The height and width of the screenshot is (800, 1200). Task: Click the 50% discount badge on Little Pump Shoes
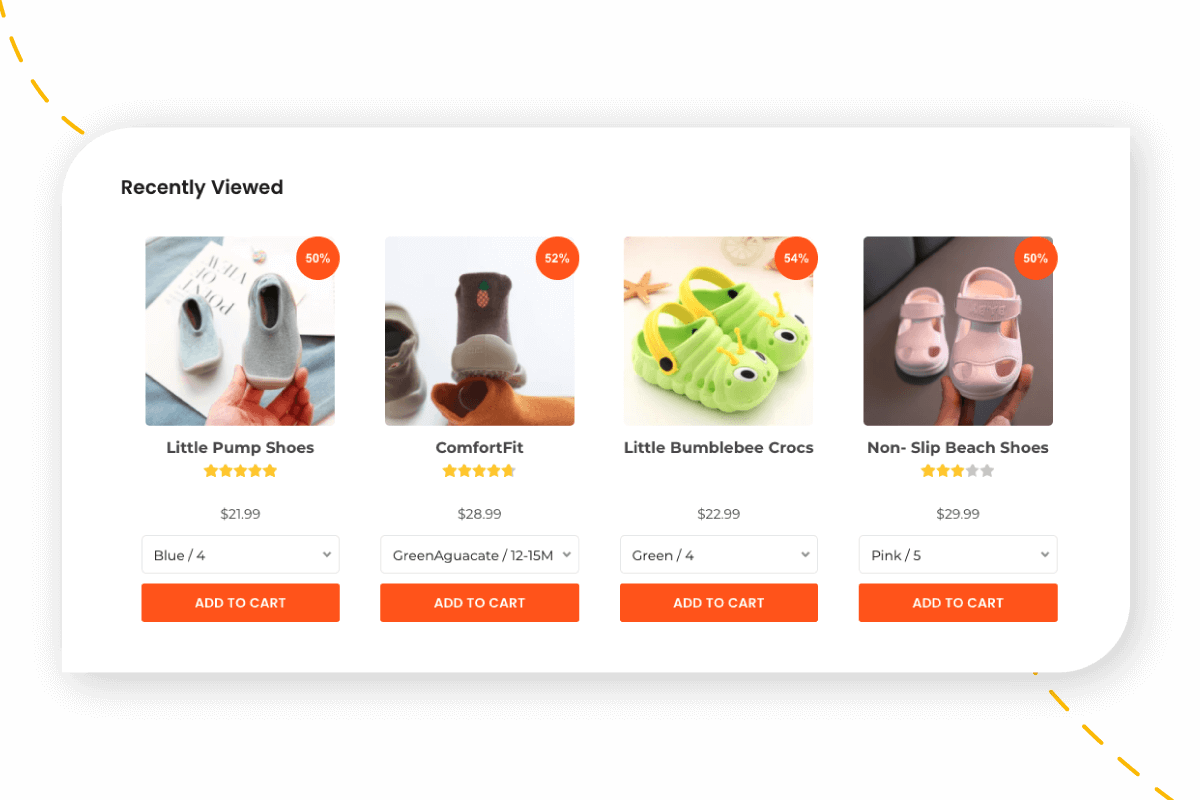pyautogui.click(x=318, y=258)
